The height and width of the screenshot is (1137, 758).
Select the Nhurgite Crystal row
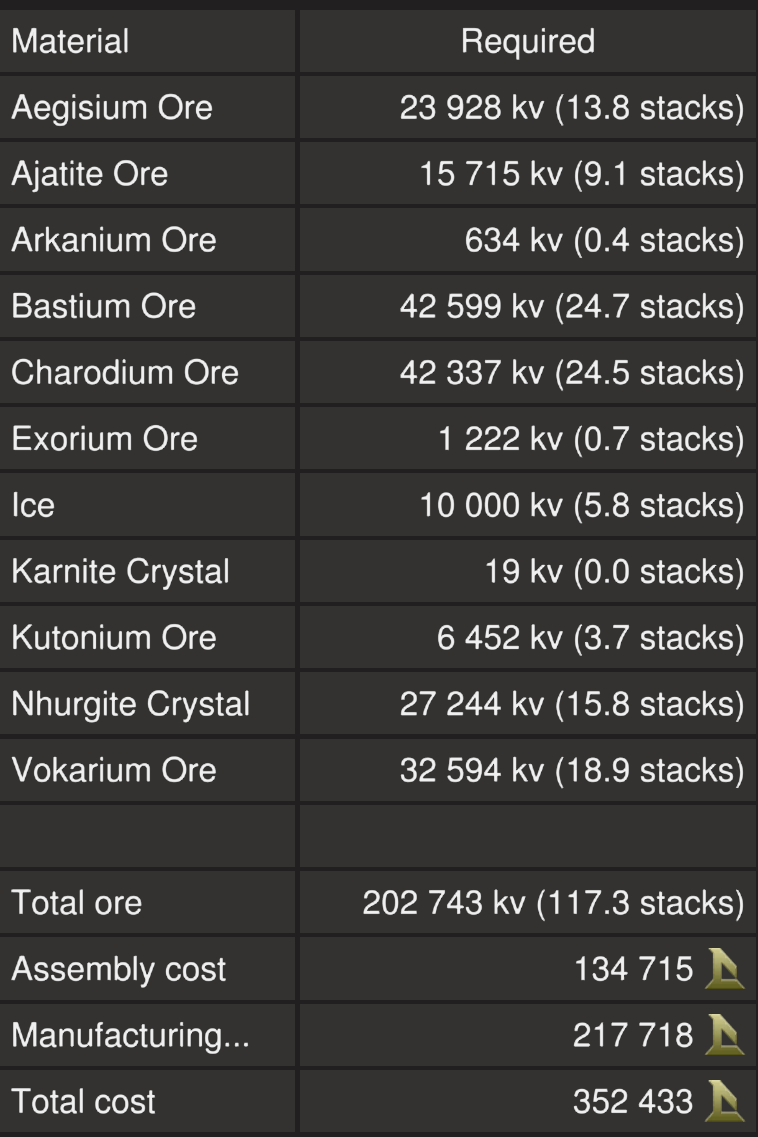131,703
